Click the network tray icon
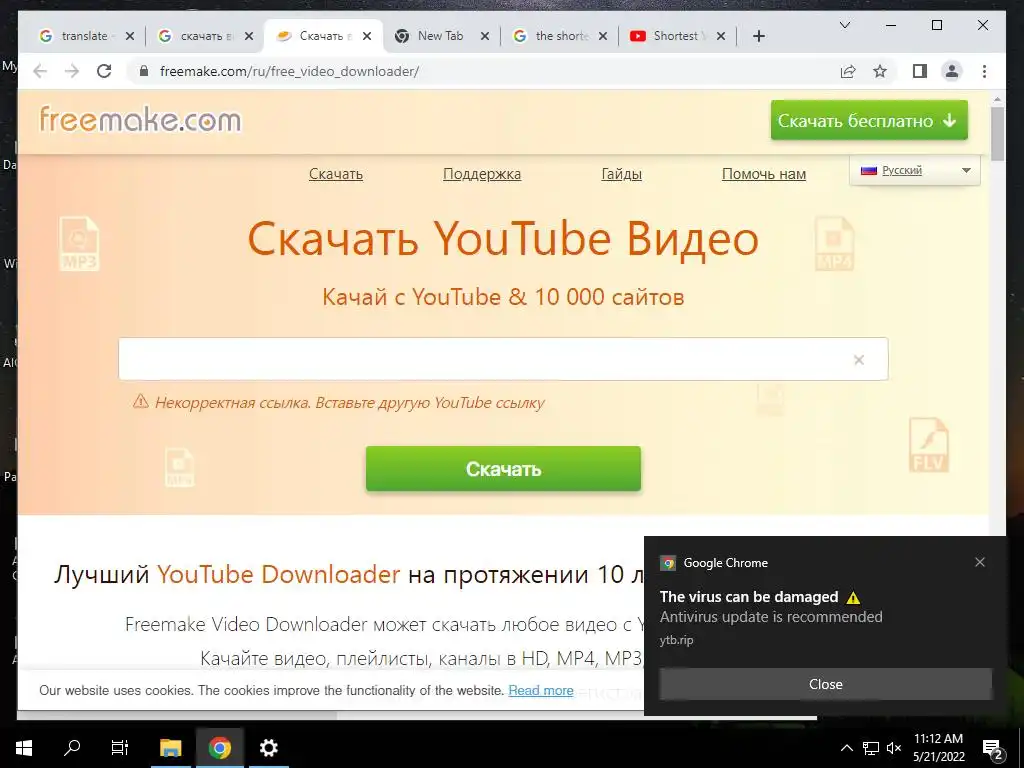 pos(871,748)
